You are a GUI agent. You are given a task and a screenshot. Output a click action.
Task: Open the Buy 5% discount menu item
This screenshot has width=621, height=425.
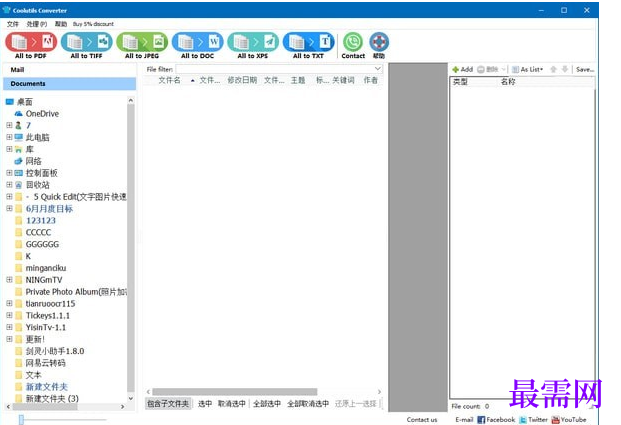coord(93,24)
